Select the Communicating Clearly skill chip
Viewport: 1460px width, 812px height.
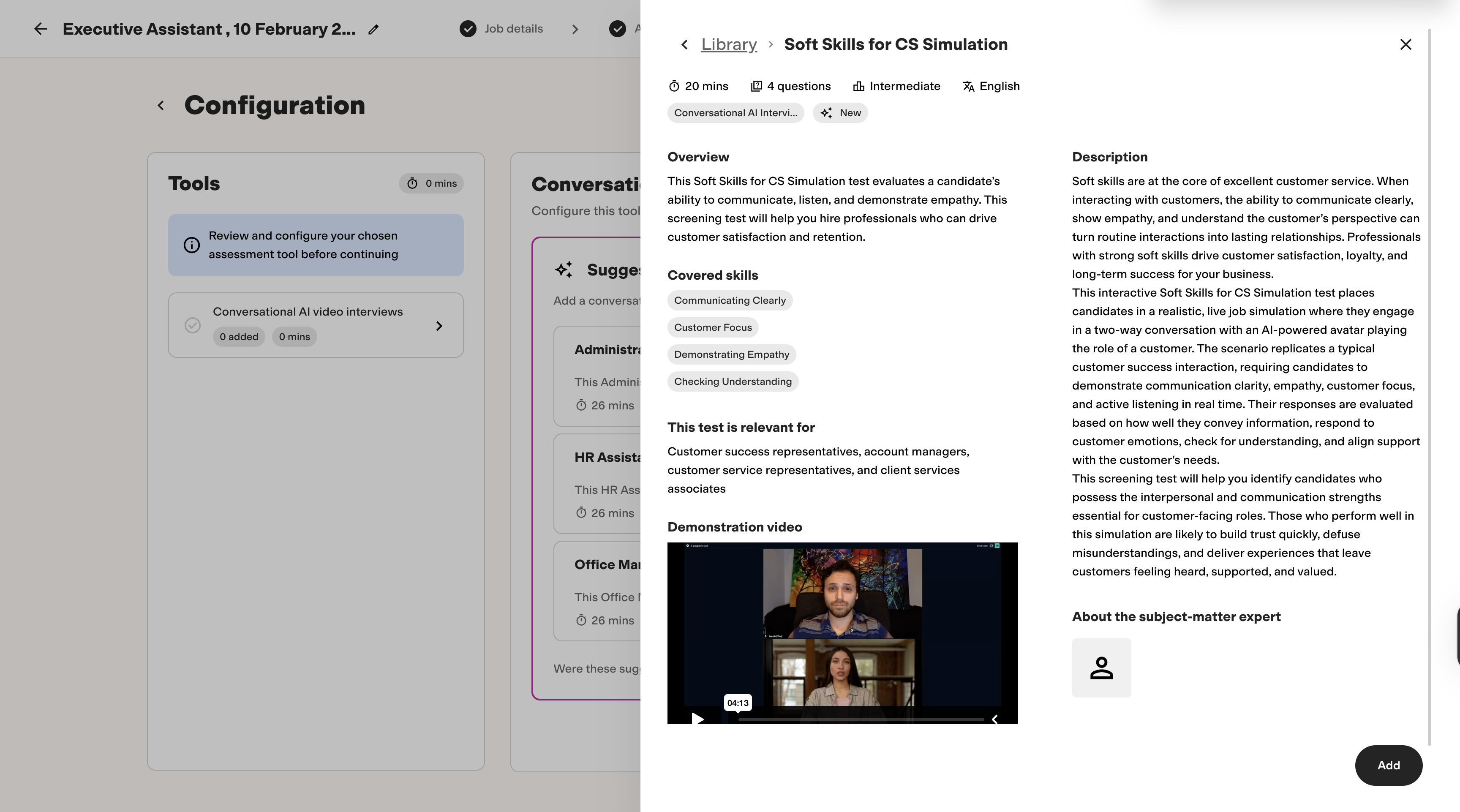click(x=730, y=300)
